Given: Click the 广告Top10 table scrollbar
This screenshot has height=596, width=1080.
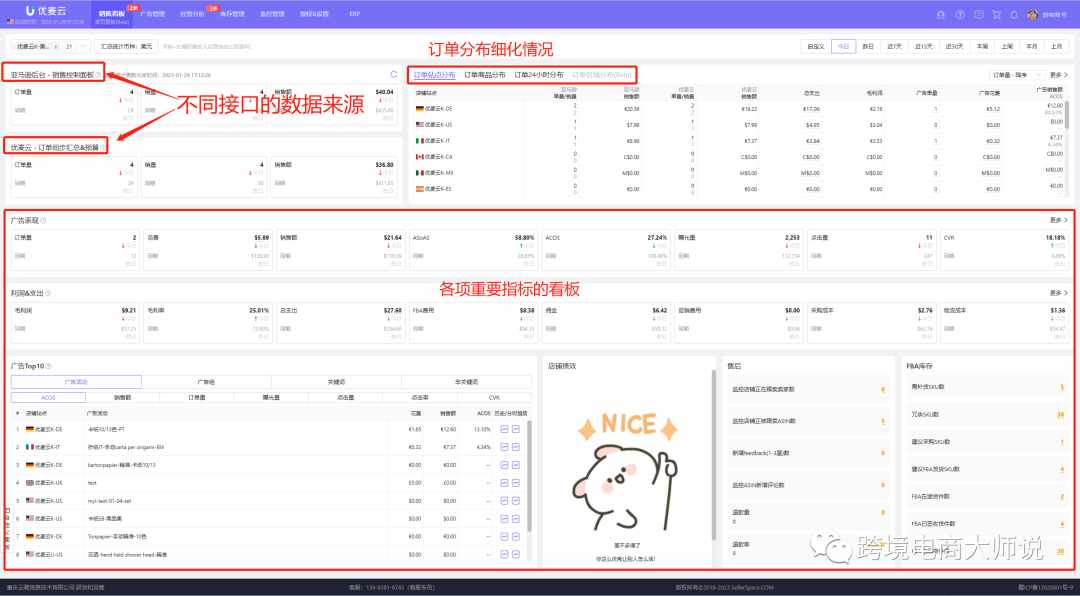Looking at the screenshot, I should [x=529, y=475].
